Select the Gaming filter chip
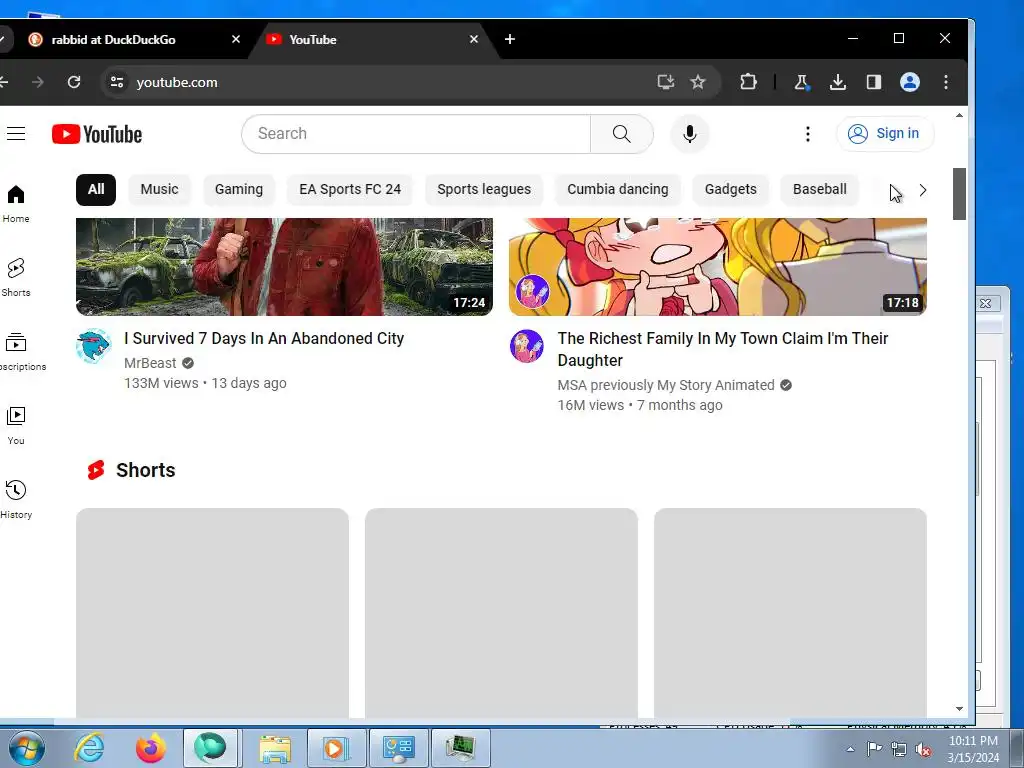The width and height of the screenshot is (1024, 768). pos(239,189)
